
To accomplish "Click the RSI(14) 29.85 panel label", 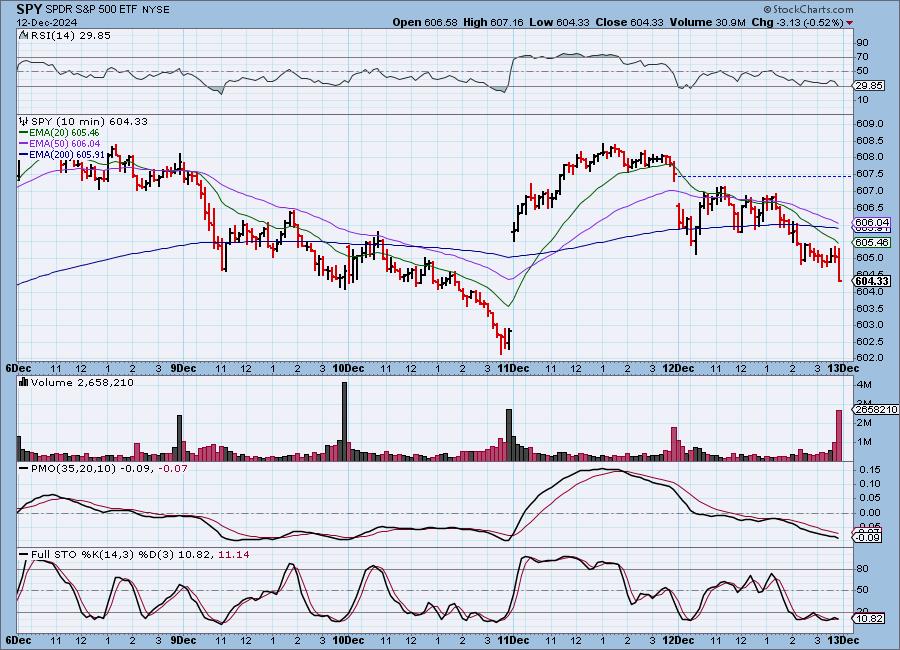I will (71, 36).
